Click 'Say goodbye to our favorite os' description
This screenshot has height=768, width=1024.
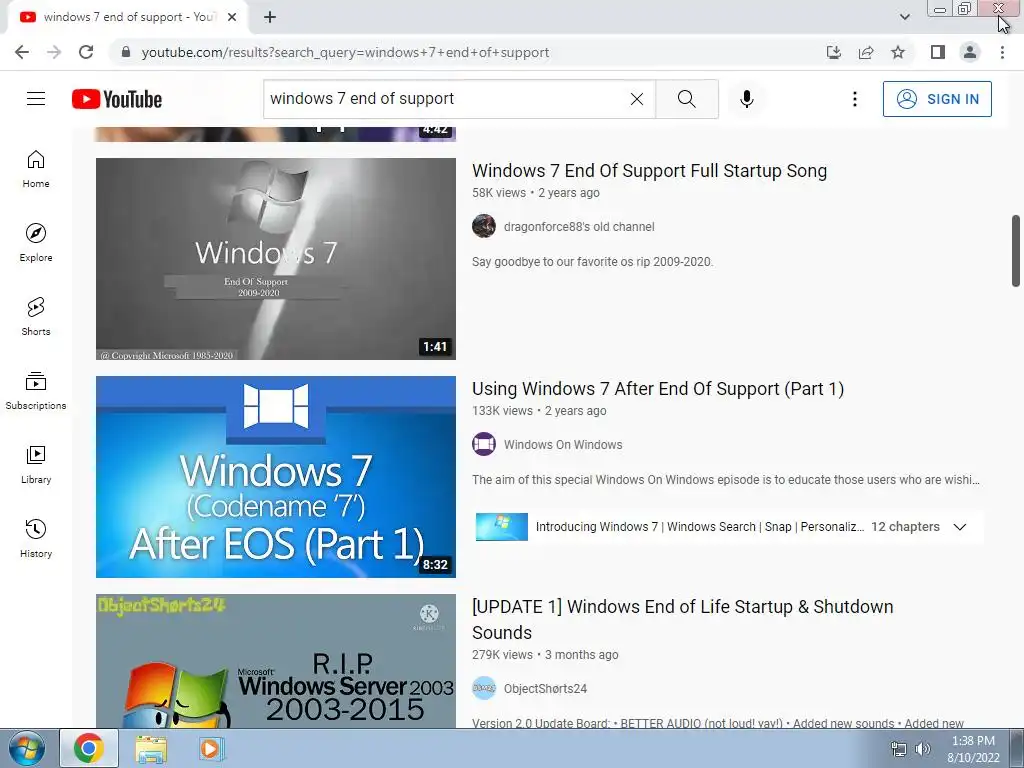tap(592, 262)
